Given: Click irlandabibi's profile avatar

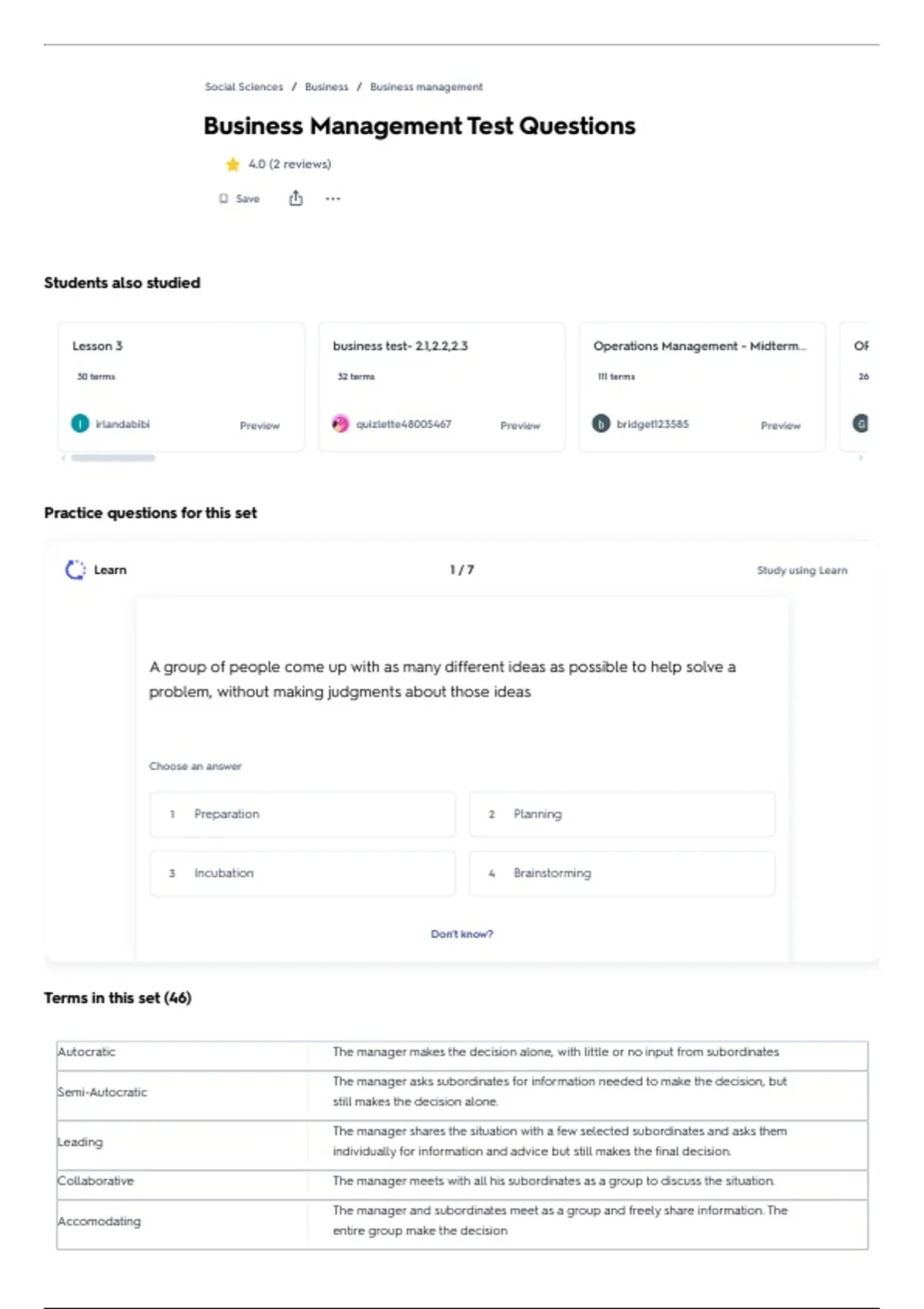Looking at the screenshot, I should [80, 423].
